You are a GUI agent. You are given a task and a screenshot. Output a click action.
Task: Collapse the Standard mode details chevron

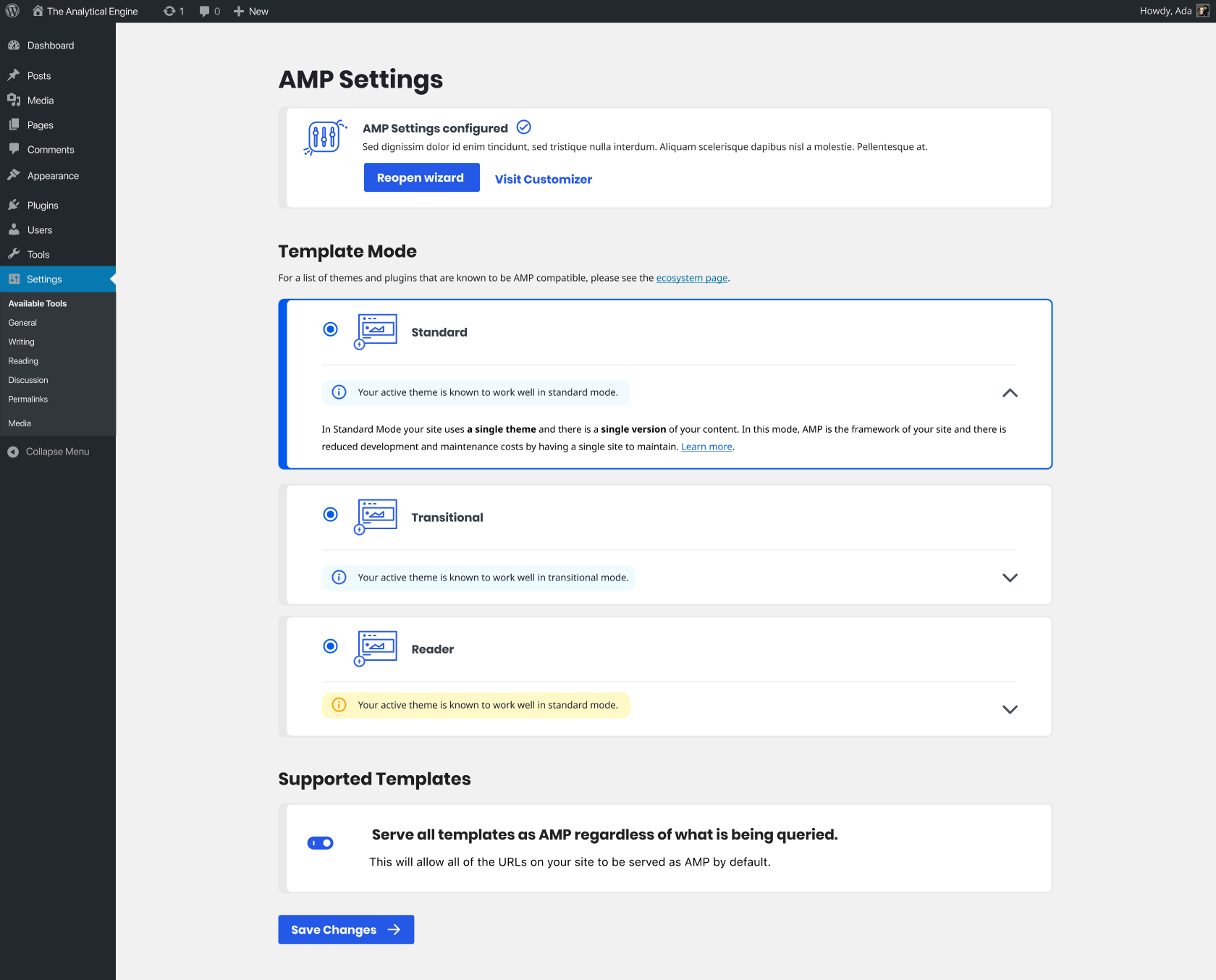point(1010,393)
